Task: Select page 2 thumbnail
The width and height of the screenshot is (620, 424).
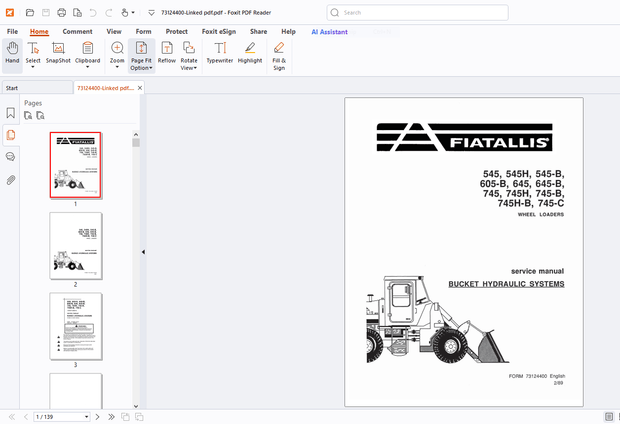Action: coord(76,246)
